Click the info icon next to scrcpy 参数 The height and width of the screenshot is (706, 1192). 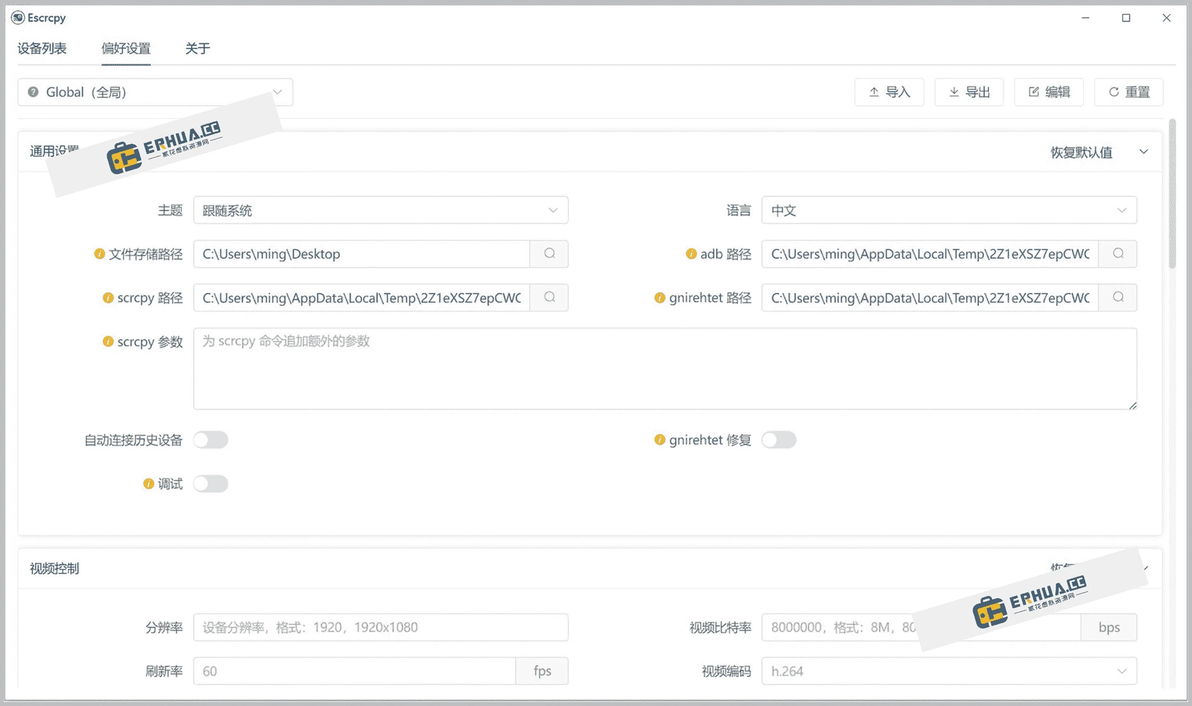[108, 342]
